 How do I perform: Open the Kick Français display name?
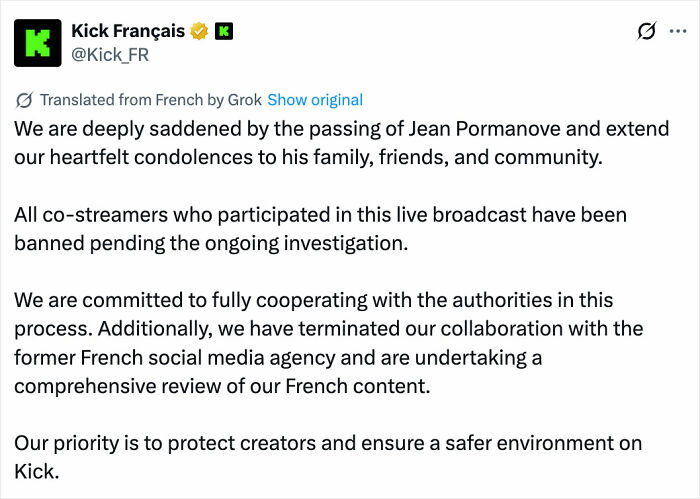point(128,31)
